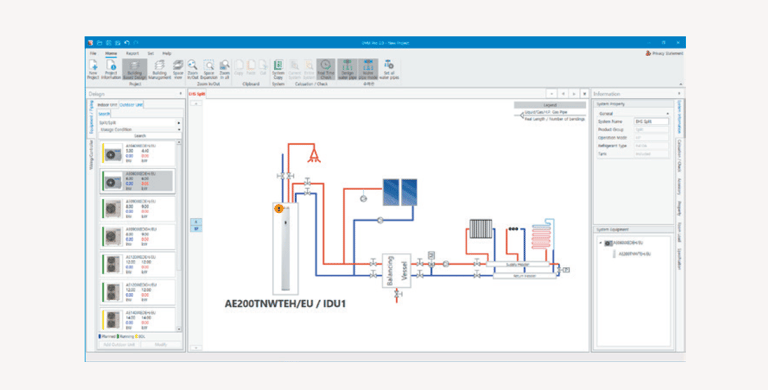Toggle Building Based Design mode
This screenshot has height=390, width=768.
click(x=135, y=69)
